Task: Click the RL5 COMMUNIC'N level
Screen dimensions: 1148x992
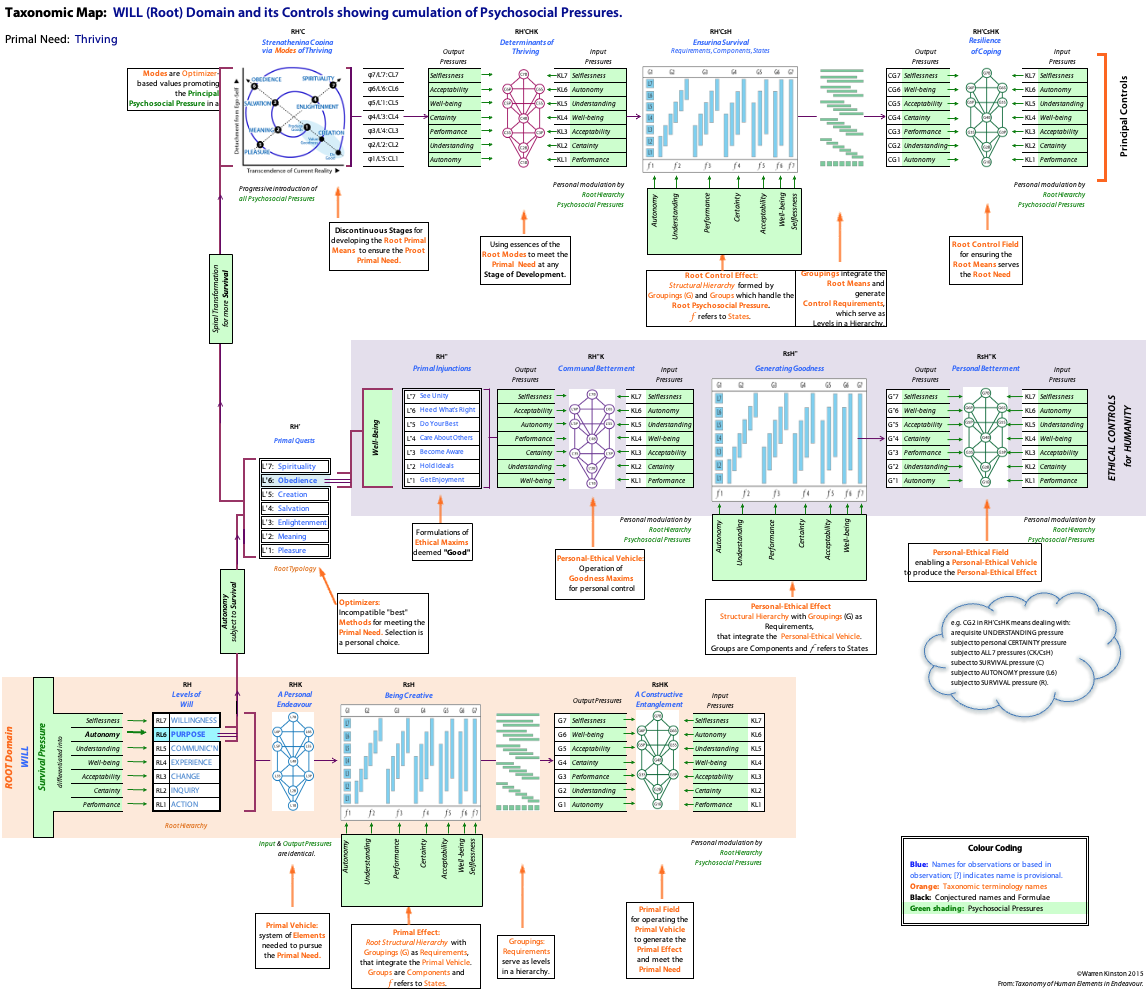Action: coord(187,748)
